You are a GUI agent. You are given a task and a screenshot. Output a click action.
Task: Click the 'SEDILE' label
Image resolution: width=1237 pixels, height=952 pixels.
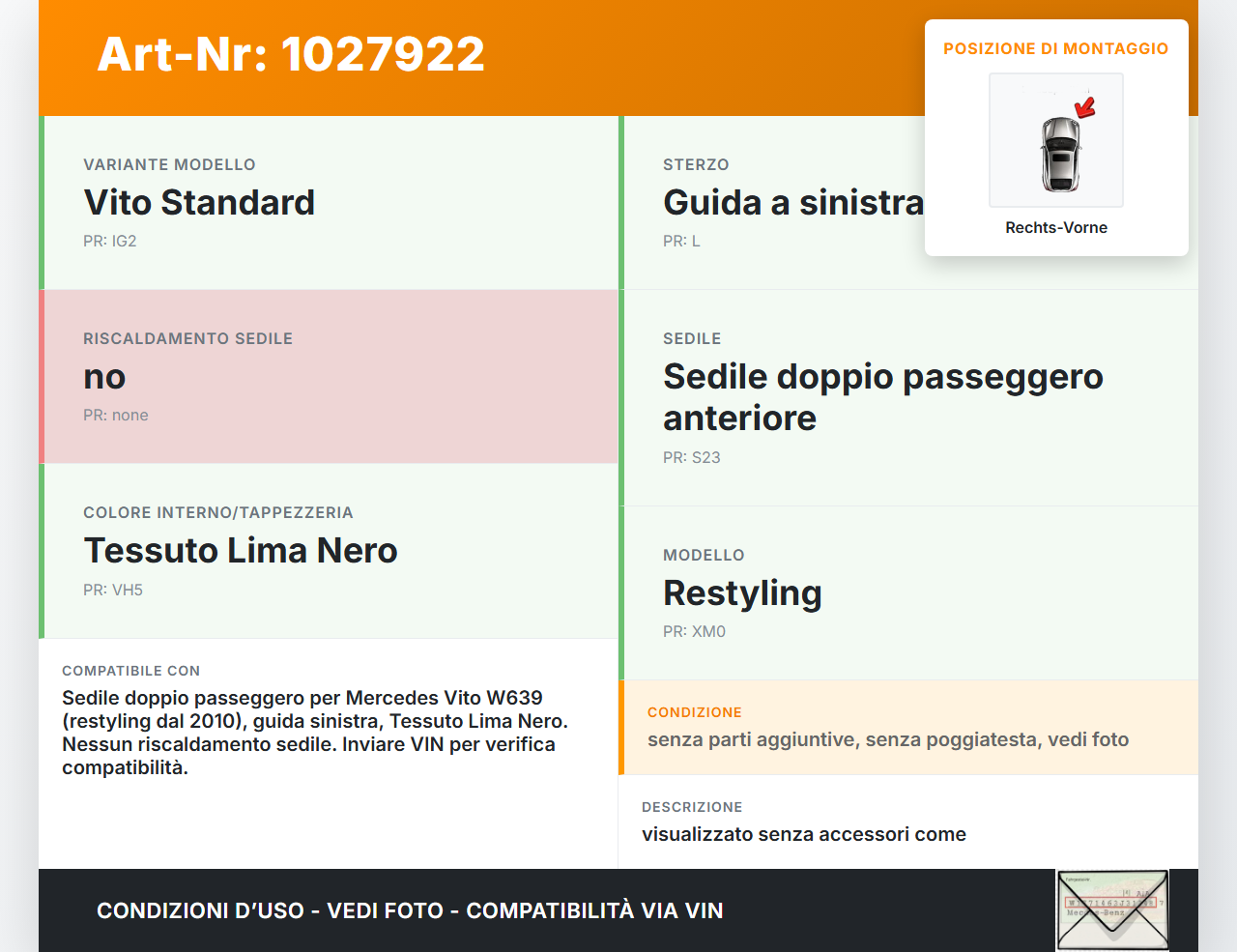tap(692, 338)
